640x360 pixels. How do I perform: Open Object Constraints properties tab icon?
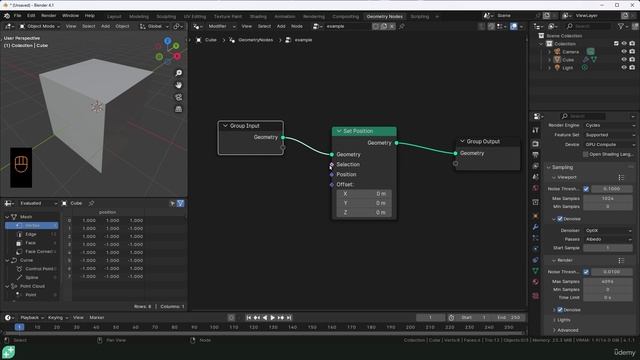pyautogui.click(x=536, y=260)
